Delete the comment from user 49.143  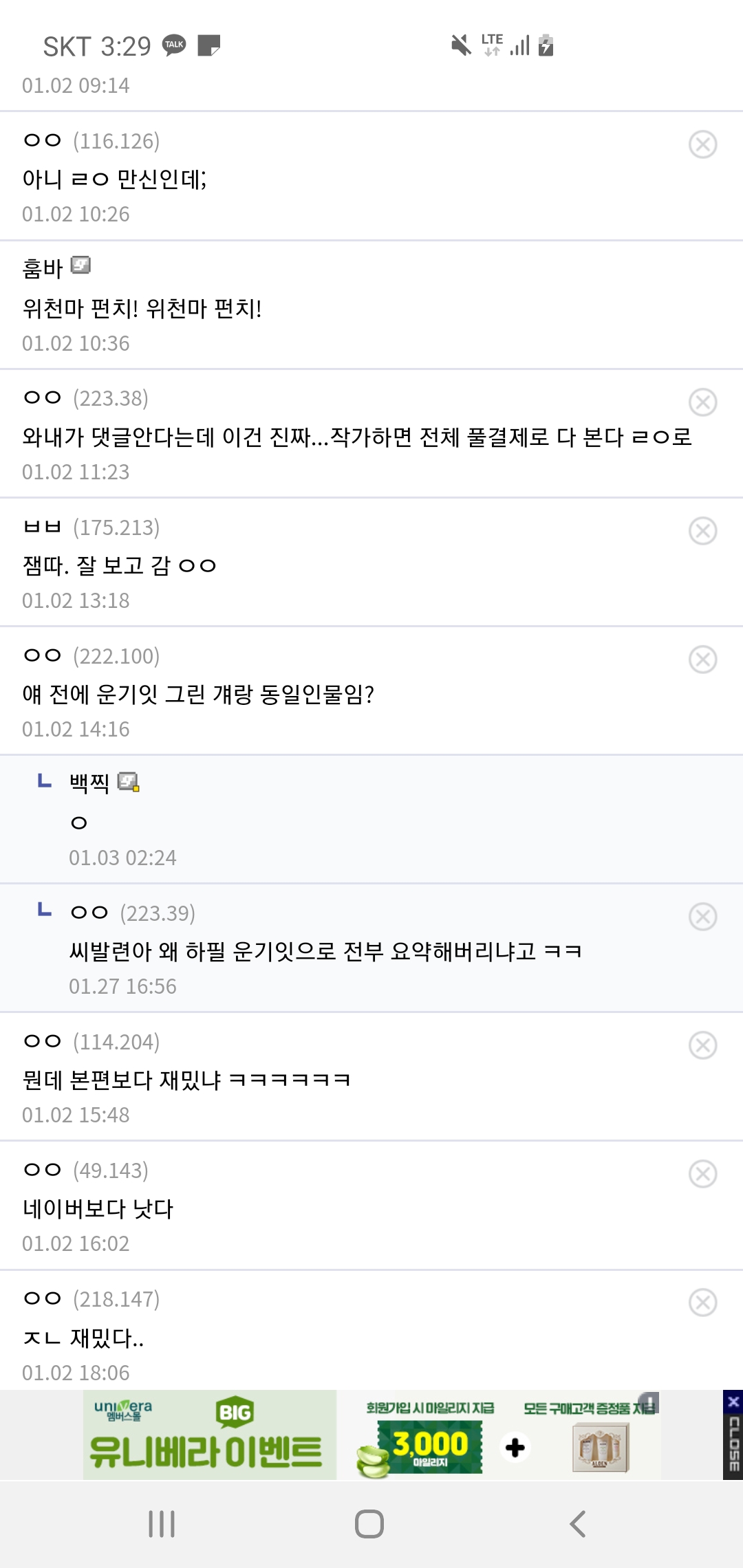[x=702, y=1174]
